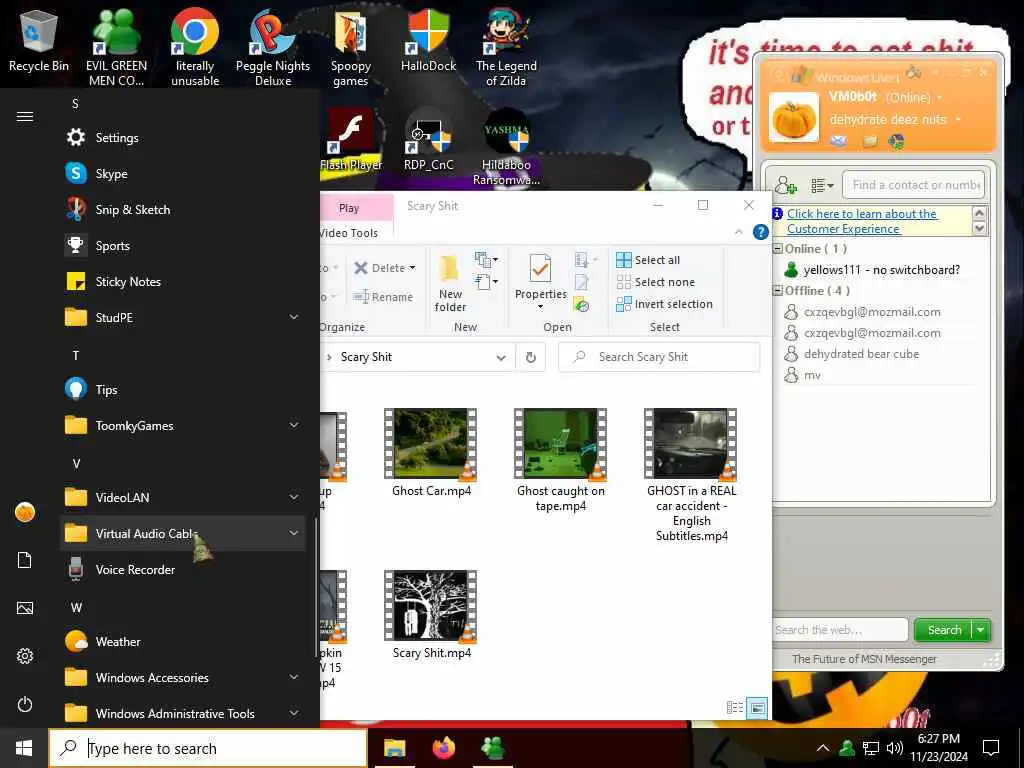The width and height of the screenshot is (1024, 768).
Task: Open Firefox from the taskbar
Action: point(443,748)
